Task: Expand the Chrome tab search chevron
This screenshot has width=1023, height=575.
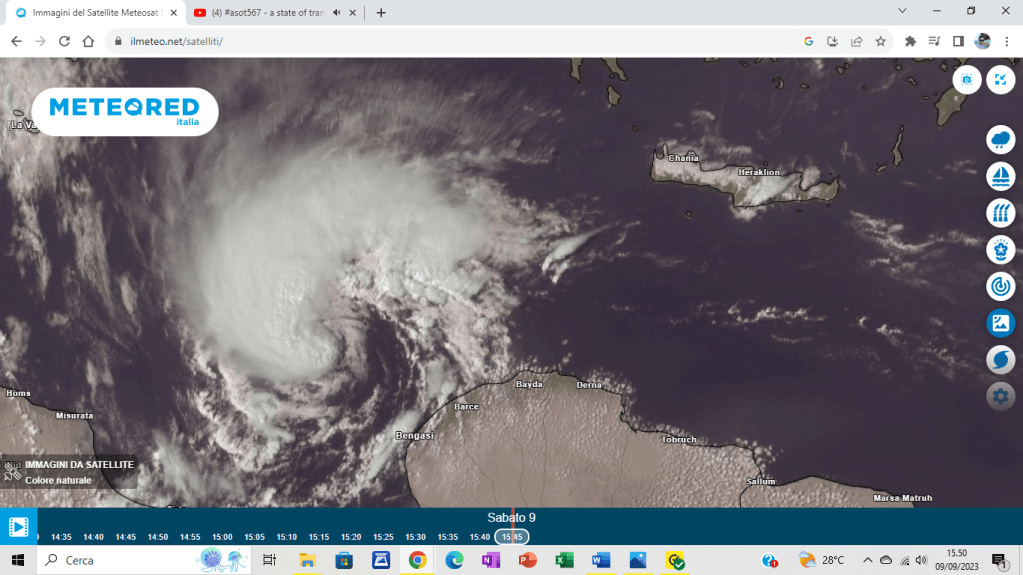Action: pyautogui.click(x=902, y=12)
